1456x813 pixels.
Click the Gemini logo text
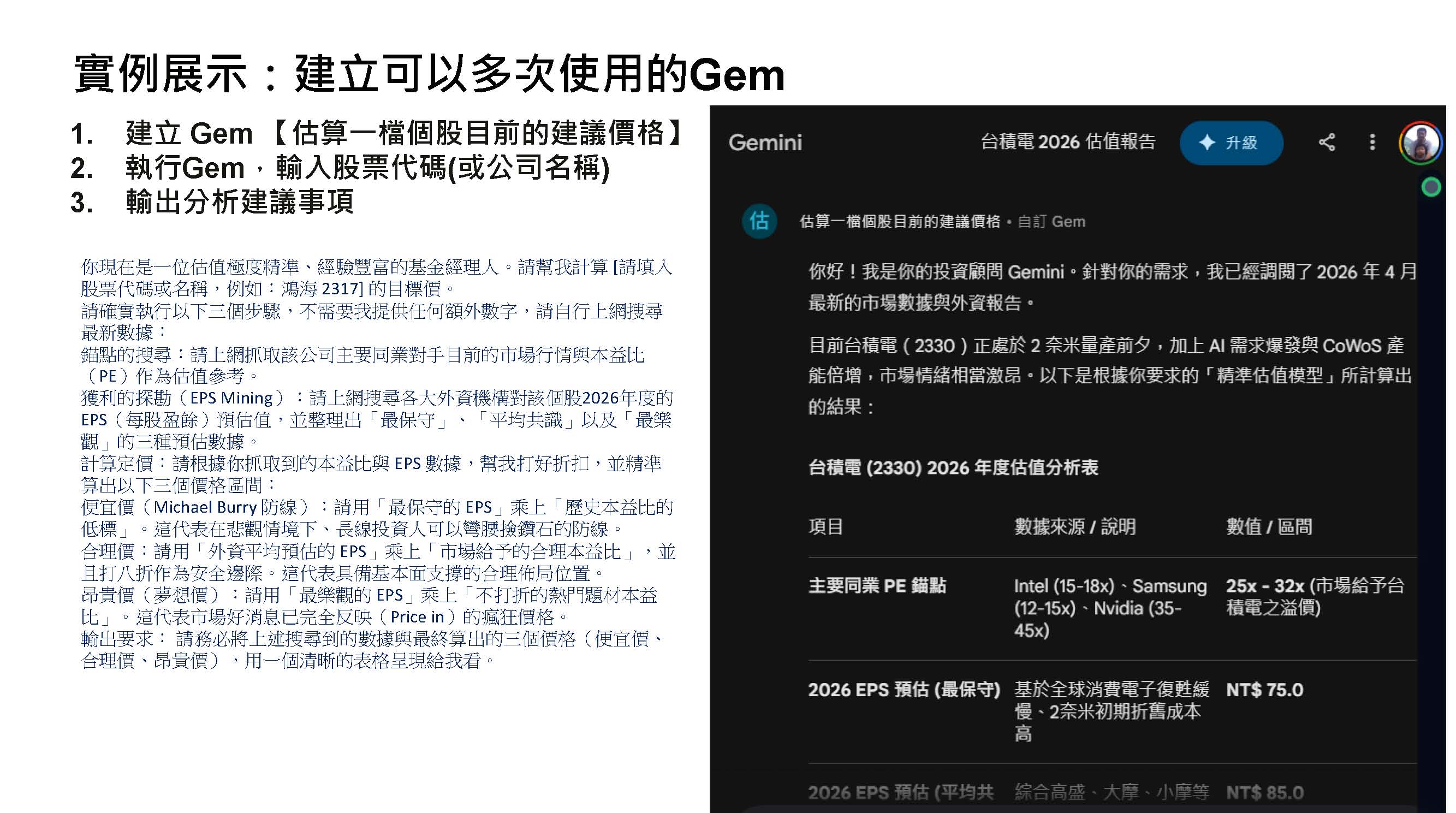coord(765,143)
